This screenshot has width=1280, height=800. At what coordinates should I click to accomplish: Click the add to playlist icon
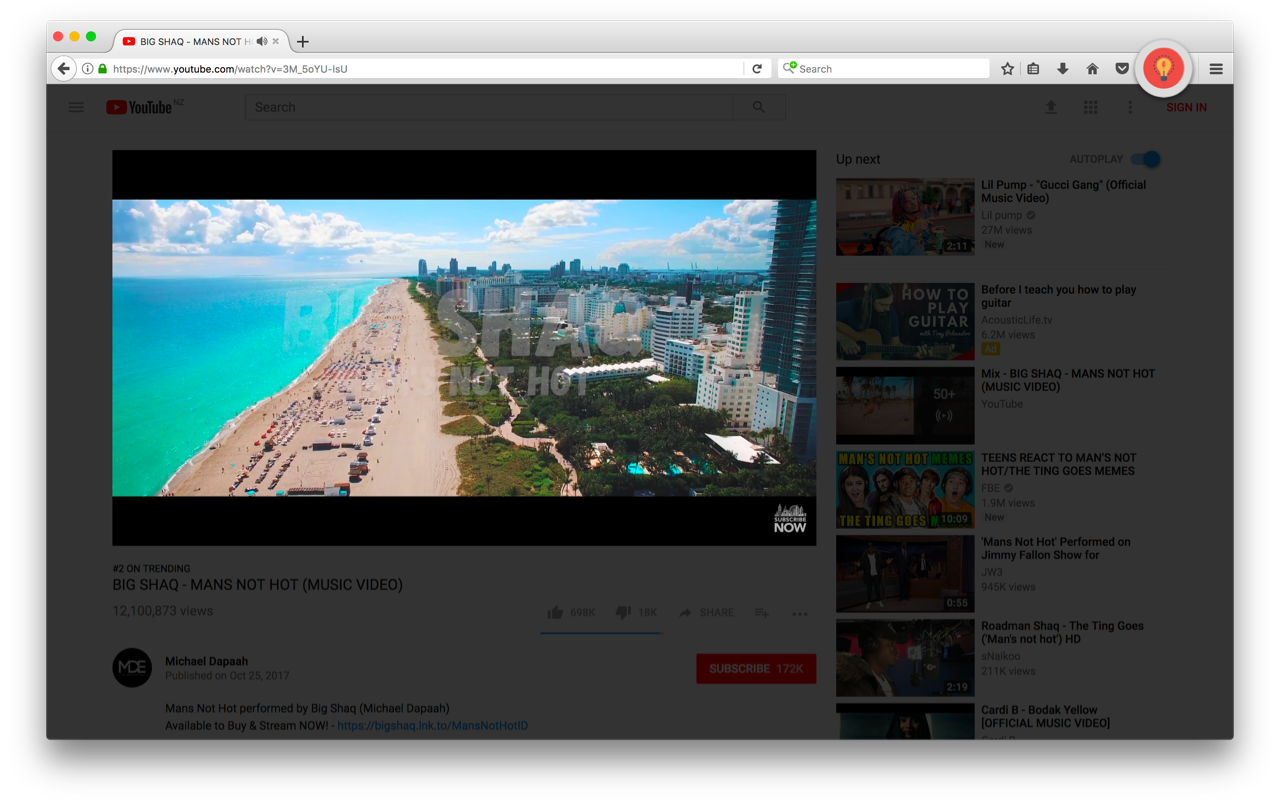click(x=762, y=613)
